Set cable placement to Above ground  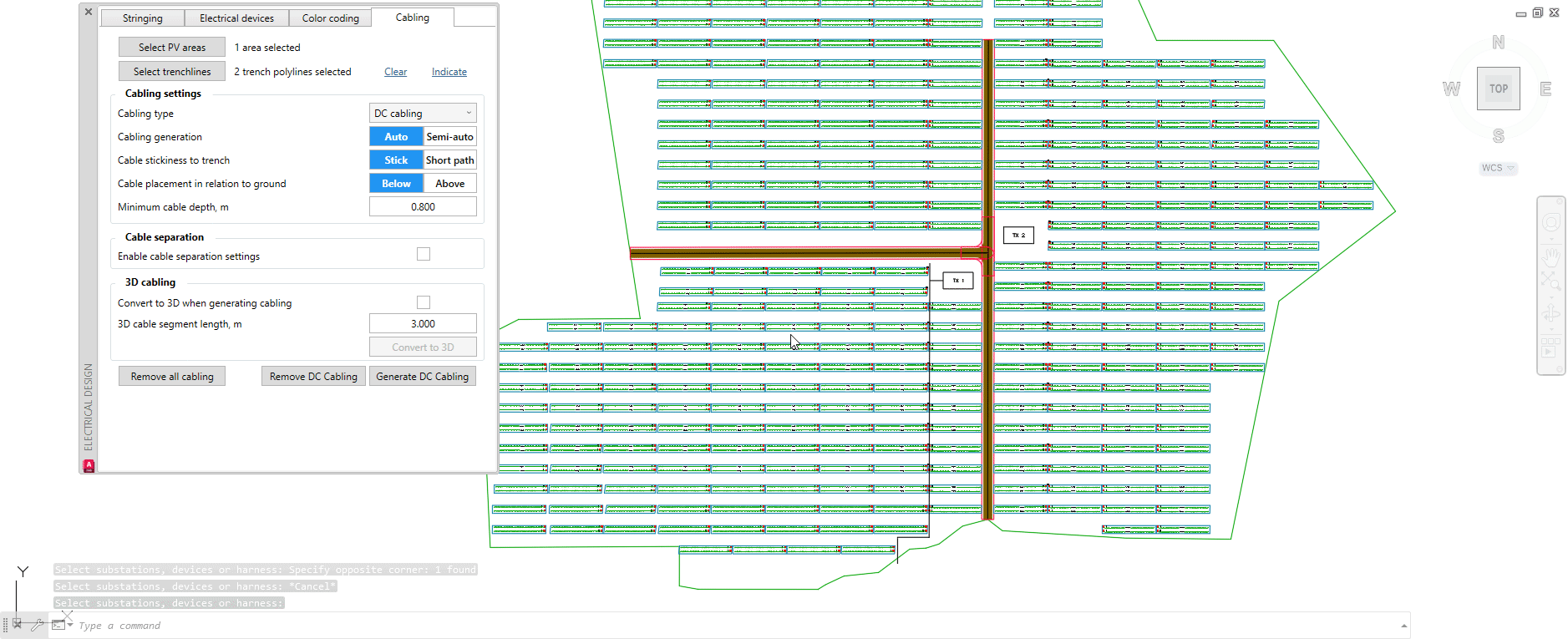point(449,184)
